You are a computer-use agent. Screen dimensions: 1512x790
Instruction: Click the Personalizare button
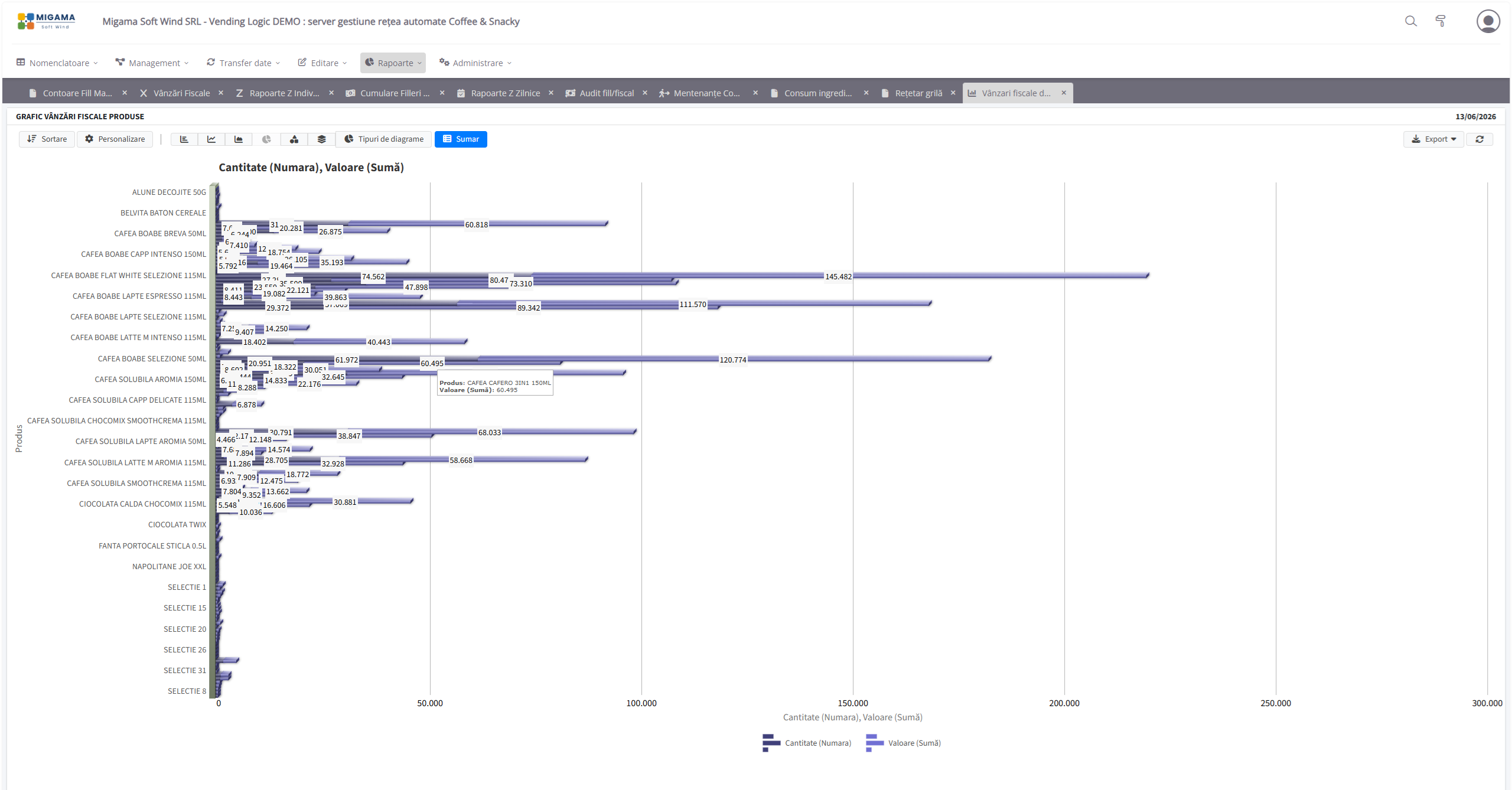coord(115,139)
